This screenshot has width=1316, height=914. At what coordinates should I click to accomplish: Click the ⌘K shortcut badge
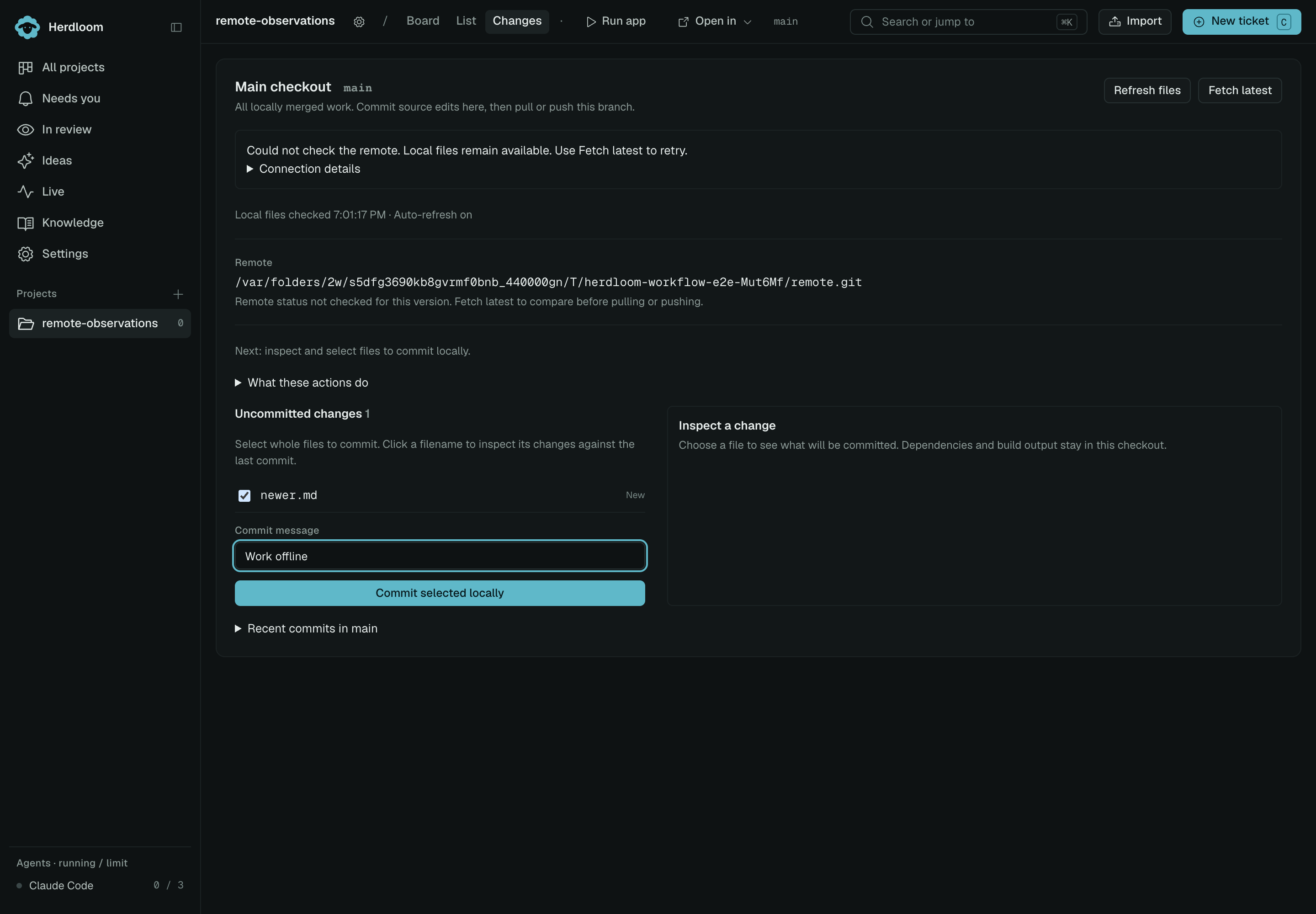[1067, 22]
